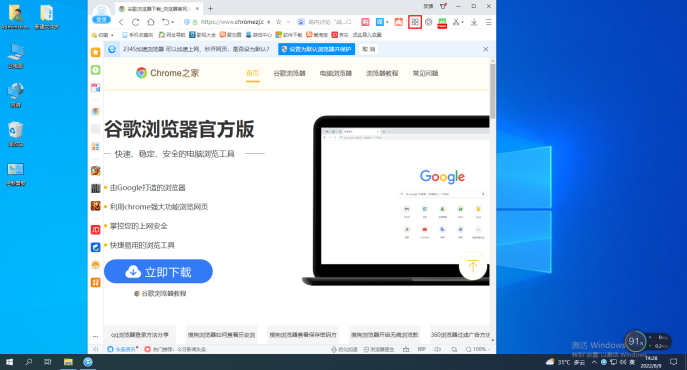This screenshot has width=687, height=370.
Task: Click the round back-to-top arrow button
Action: pos(473,266)
